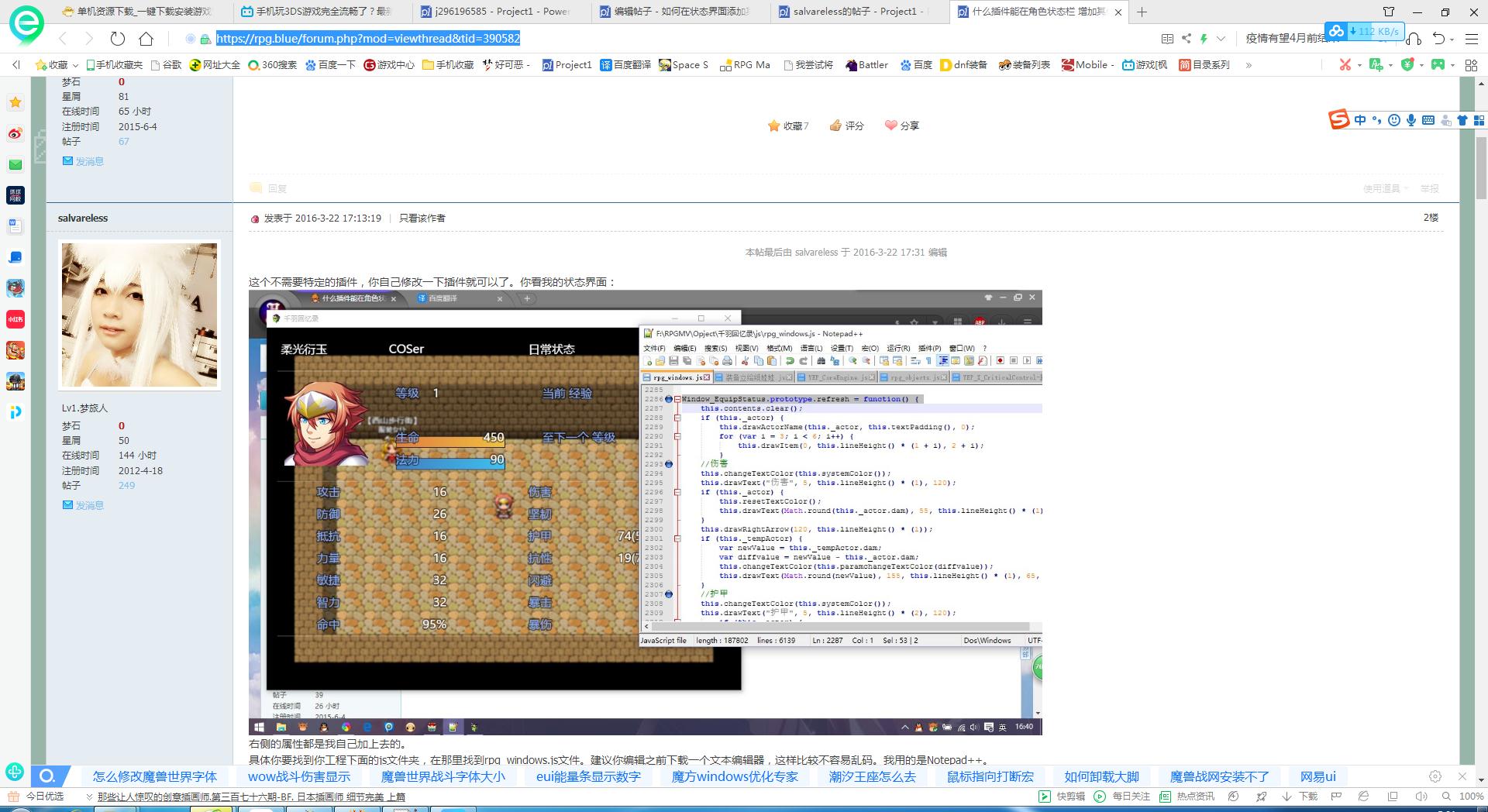Click the red scissors screenshot tool
Viewport: 1488px width, 812px height.
click(x=1345, y=65)
